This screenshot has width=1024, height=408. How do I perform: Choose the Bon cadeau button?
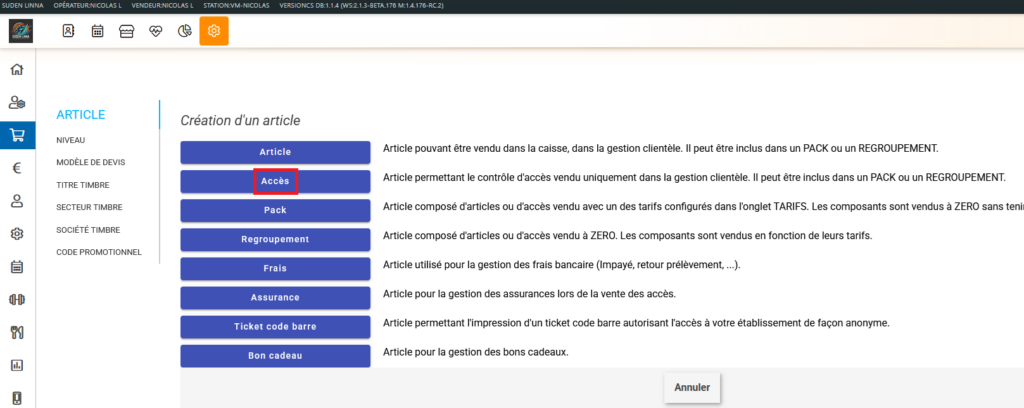[x=275, y=355]
